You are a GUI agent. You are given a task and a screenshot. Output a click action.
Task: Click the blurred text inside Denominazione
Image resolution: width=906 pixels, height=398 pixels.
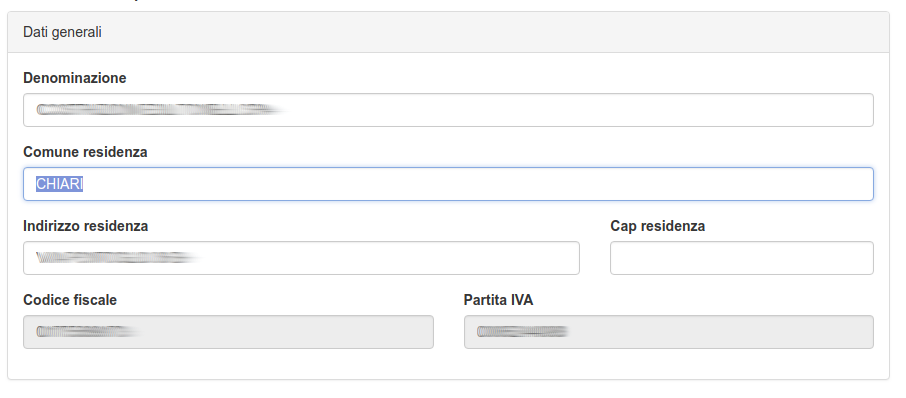(x=161, y=110)
